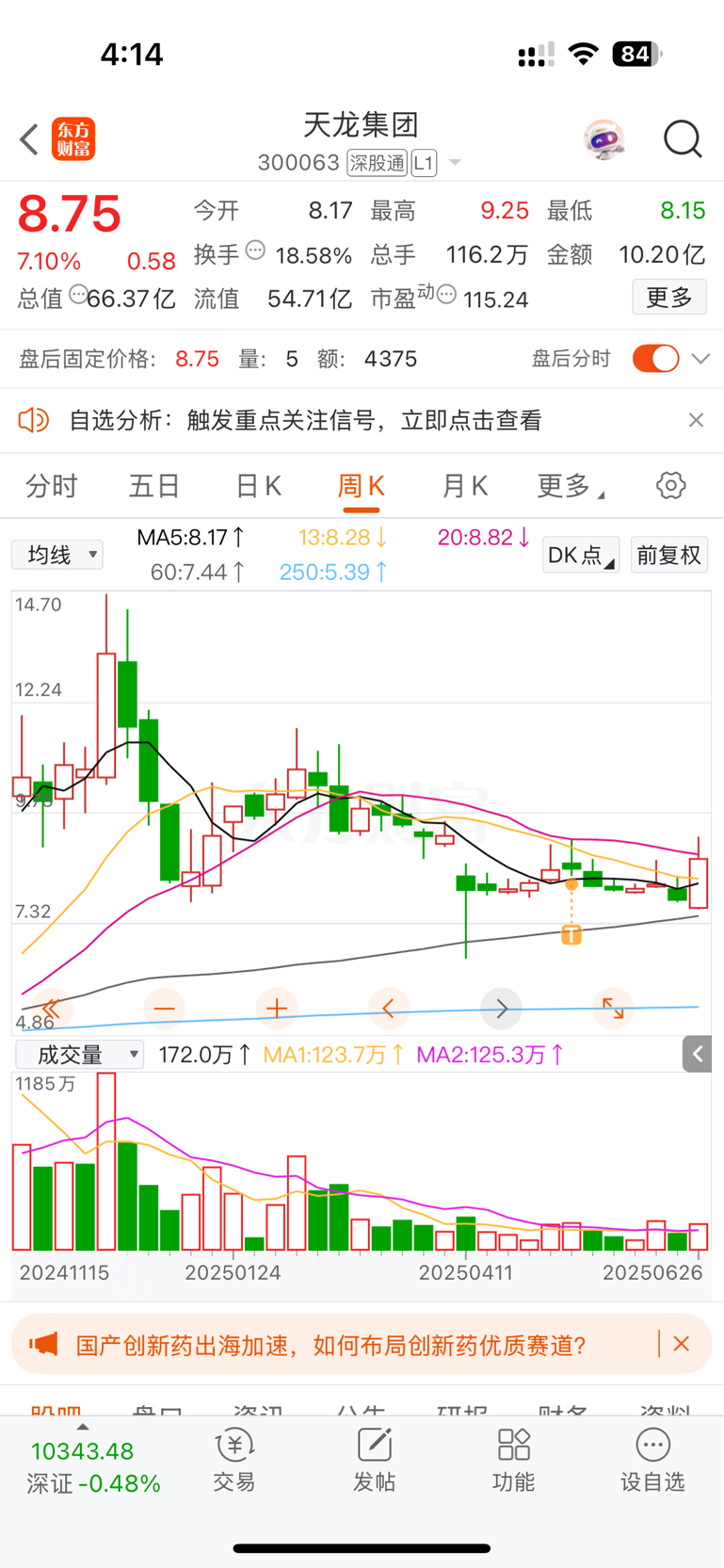Switch to the 分时 tab
The height and width of the screenshot is (1568, 724).
point(52,486)
